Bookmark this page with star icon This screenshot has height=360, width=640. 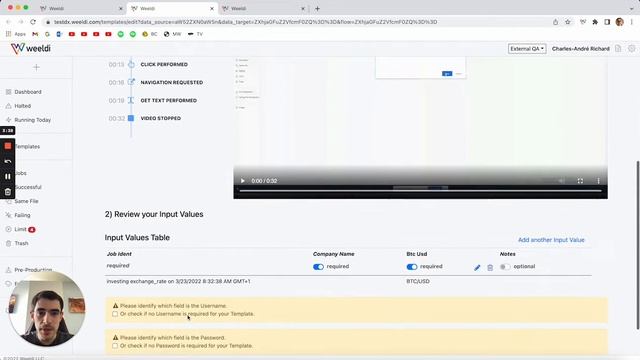coord(567,22)
